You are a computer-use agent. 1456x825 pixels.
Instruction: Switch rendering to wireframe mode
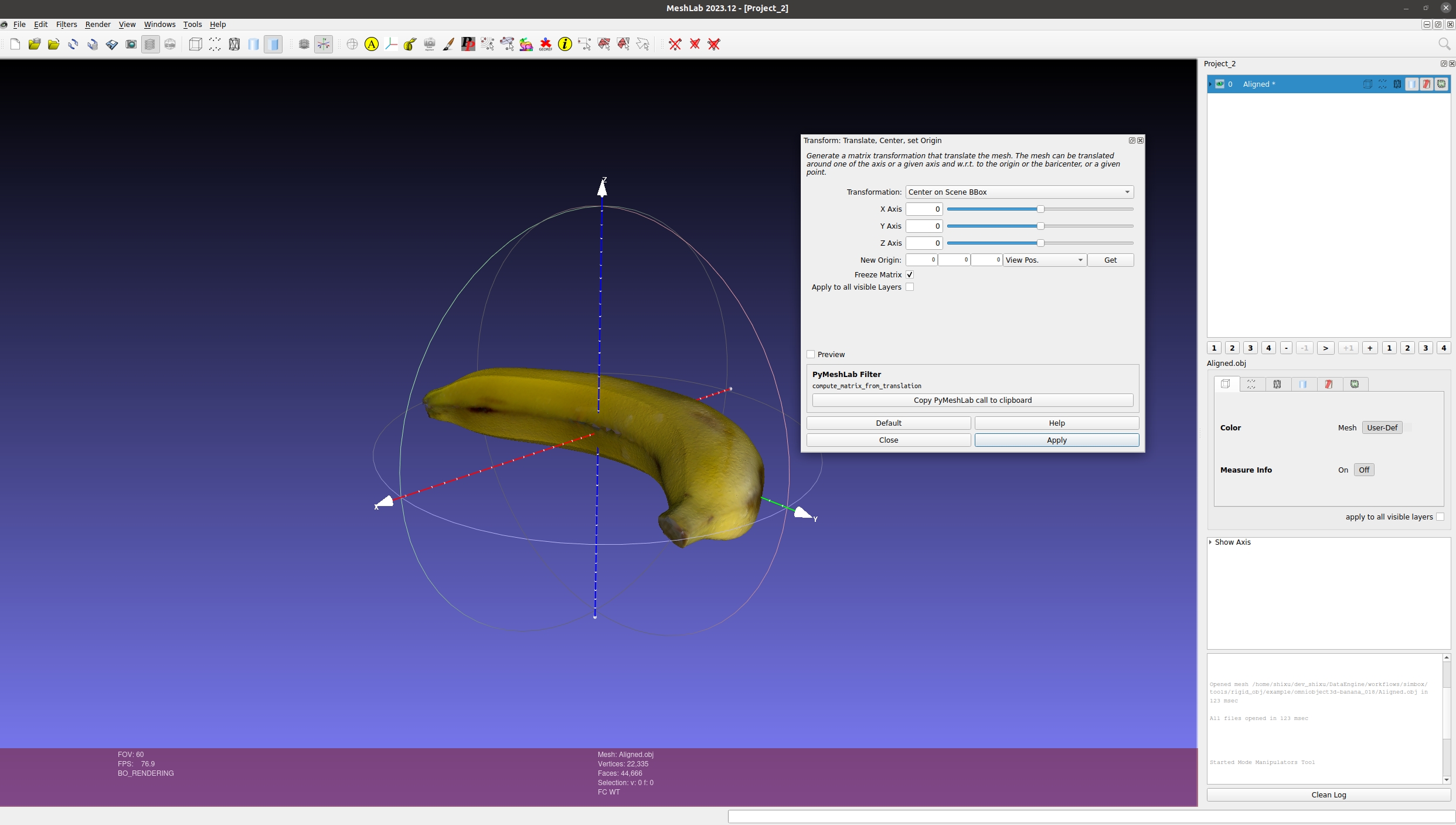coord(233,44)
